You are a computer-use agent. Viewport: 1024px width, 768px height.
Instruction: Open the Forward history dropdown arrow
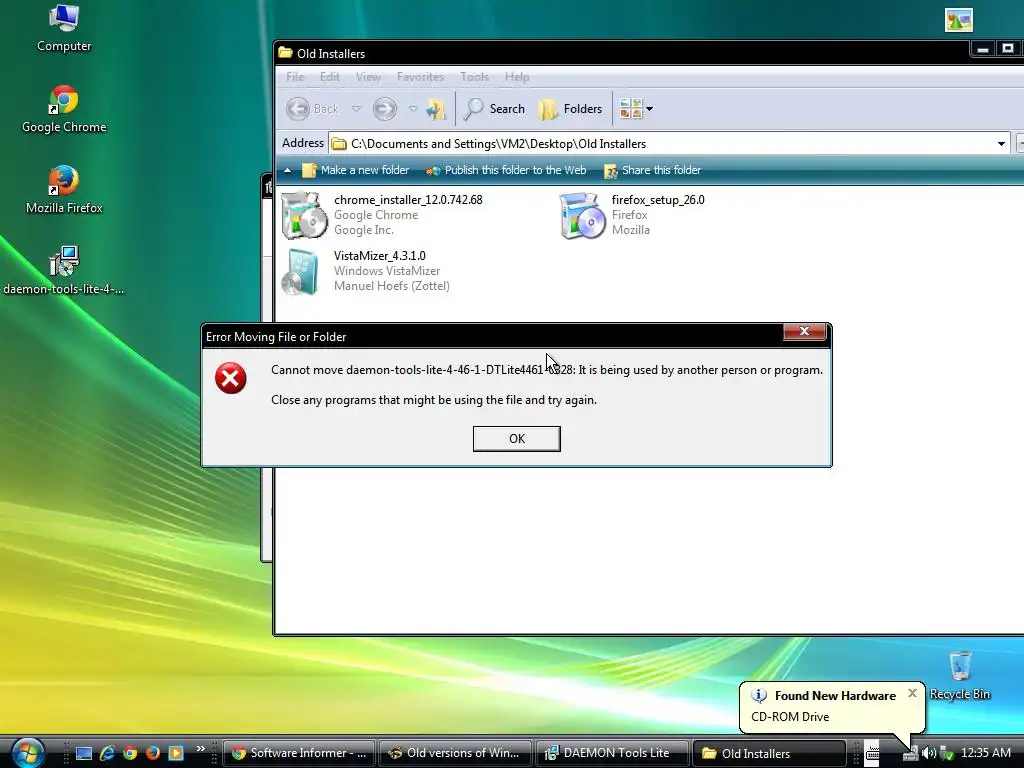(413, 108)
